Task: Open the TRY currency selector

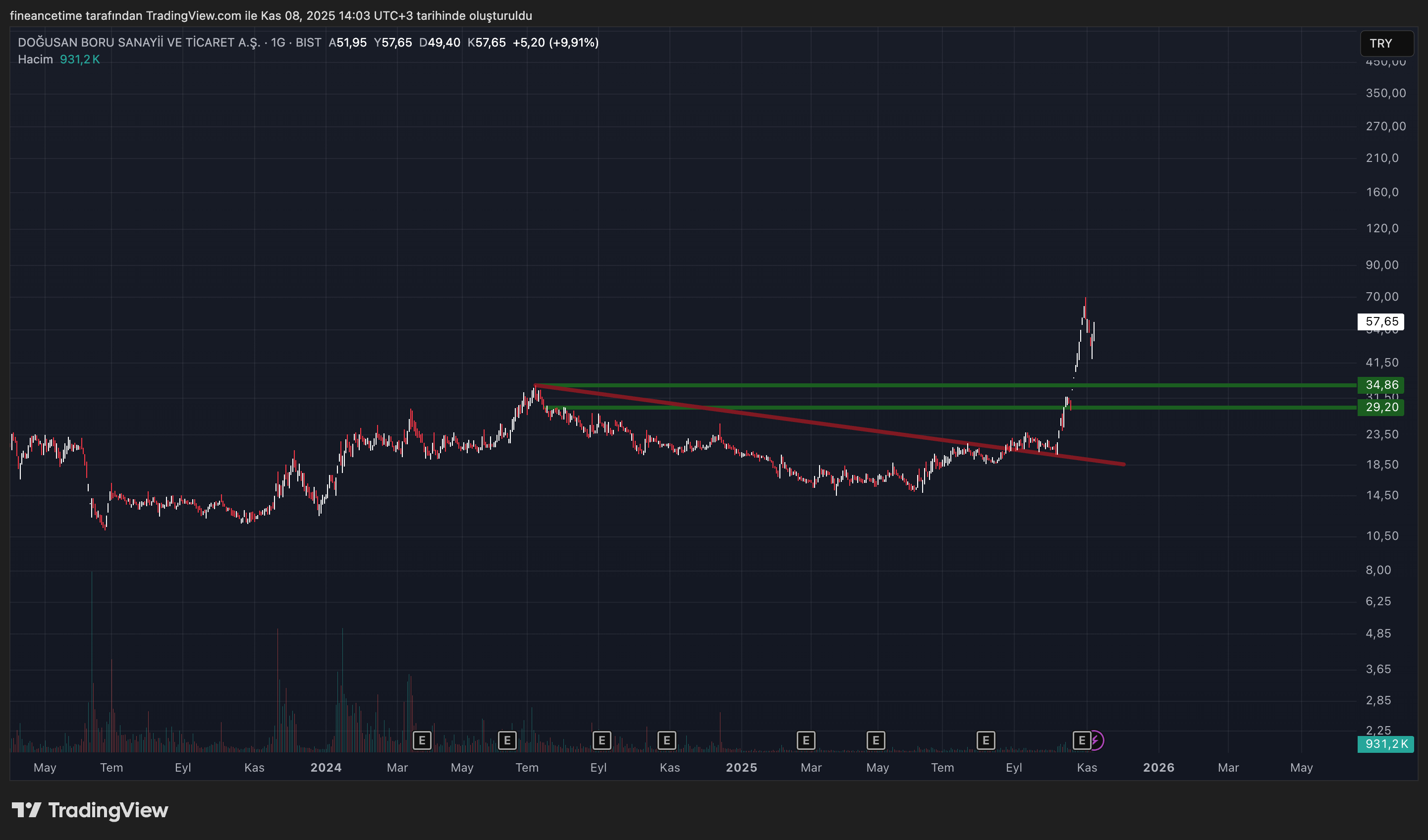Action: pos(1386,44)
